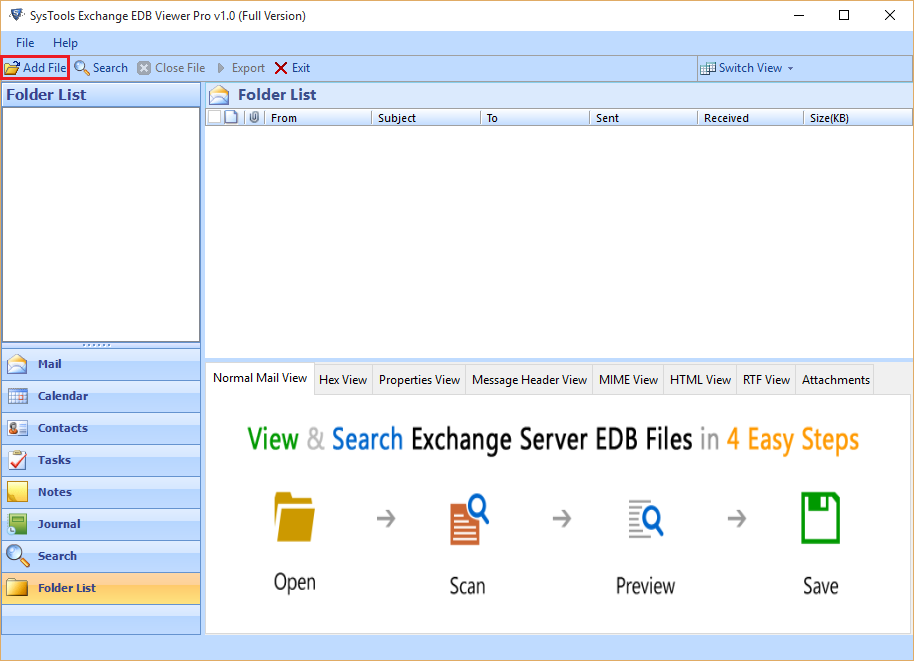Select the Mail navigation item
The height and width of the screenshot is (661, 914).
click(x=101, y=364)
